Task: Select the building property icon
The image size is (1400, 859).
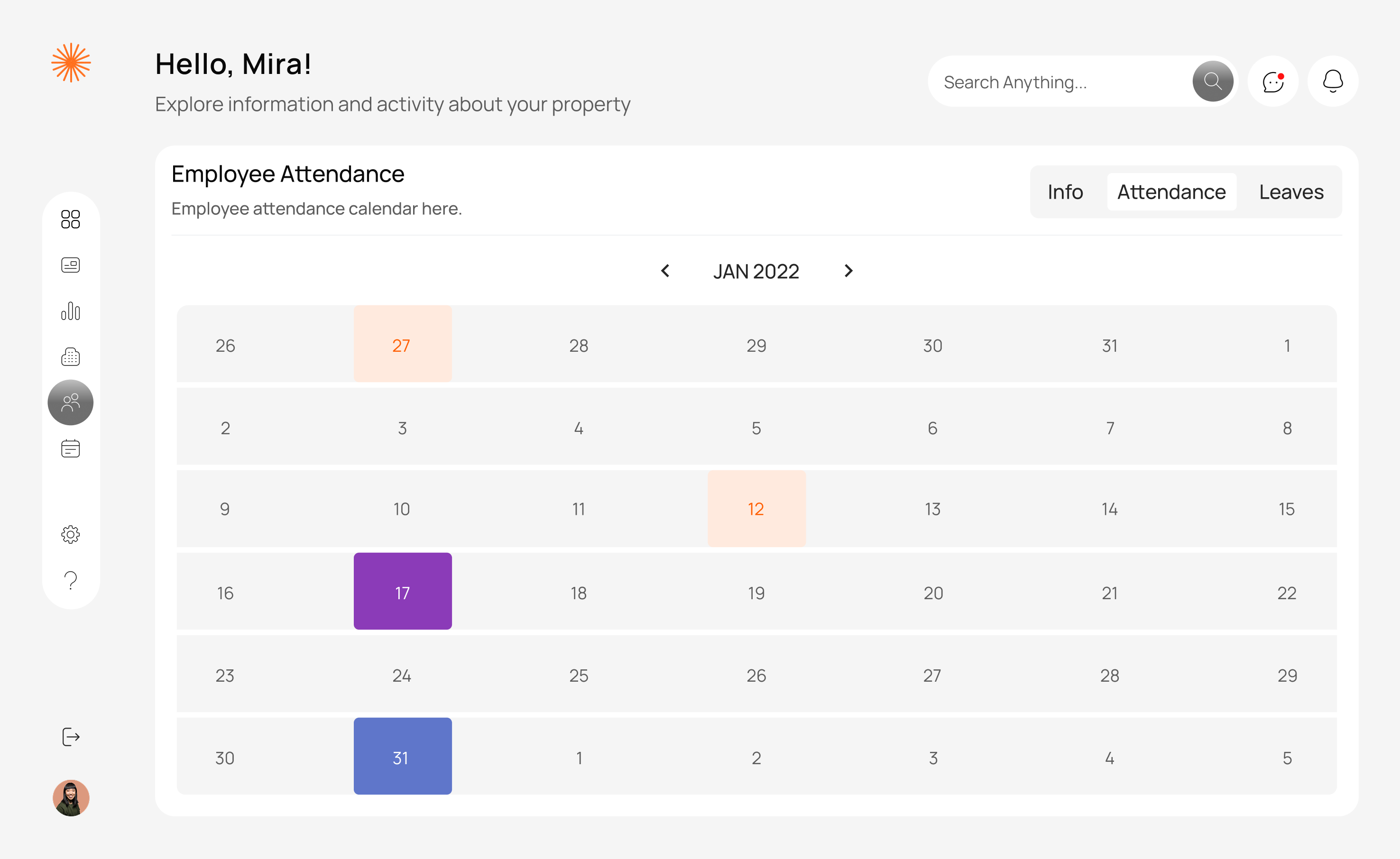Action: pos(71,357)
